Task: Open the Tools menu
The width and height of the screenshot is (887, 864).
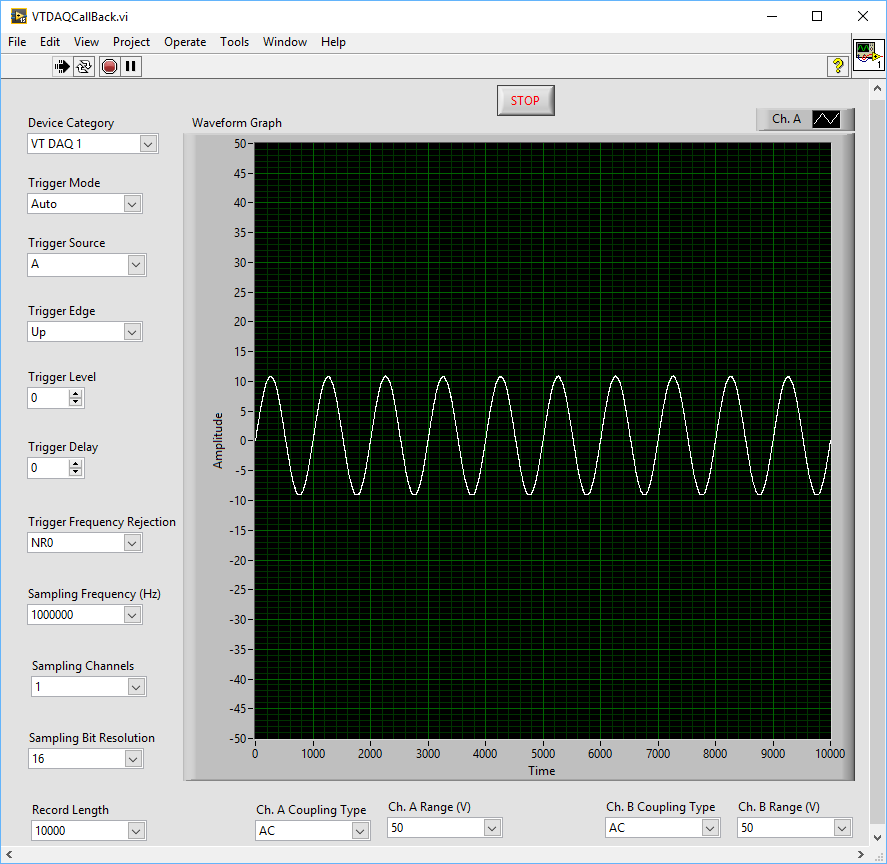Action: click(x=234, y=42)
